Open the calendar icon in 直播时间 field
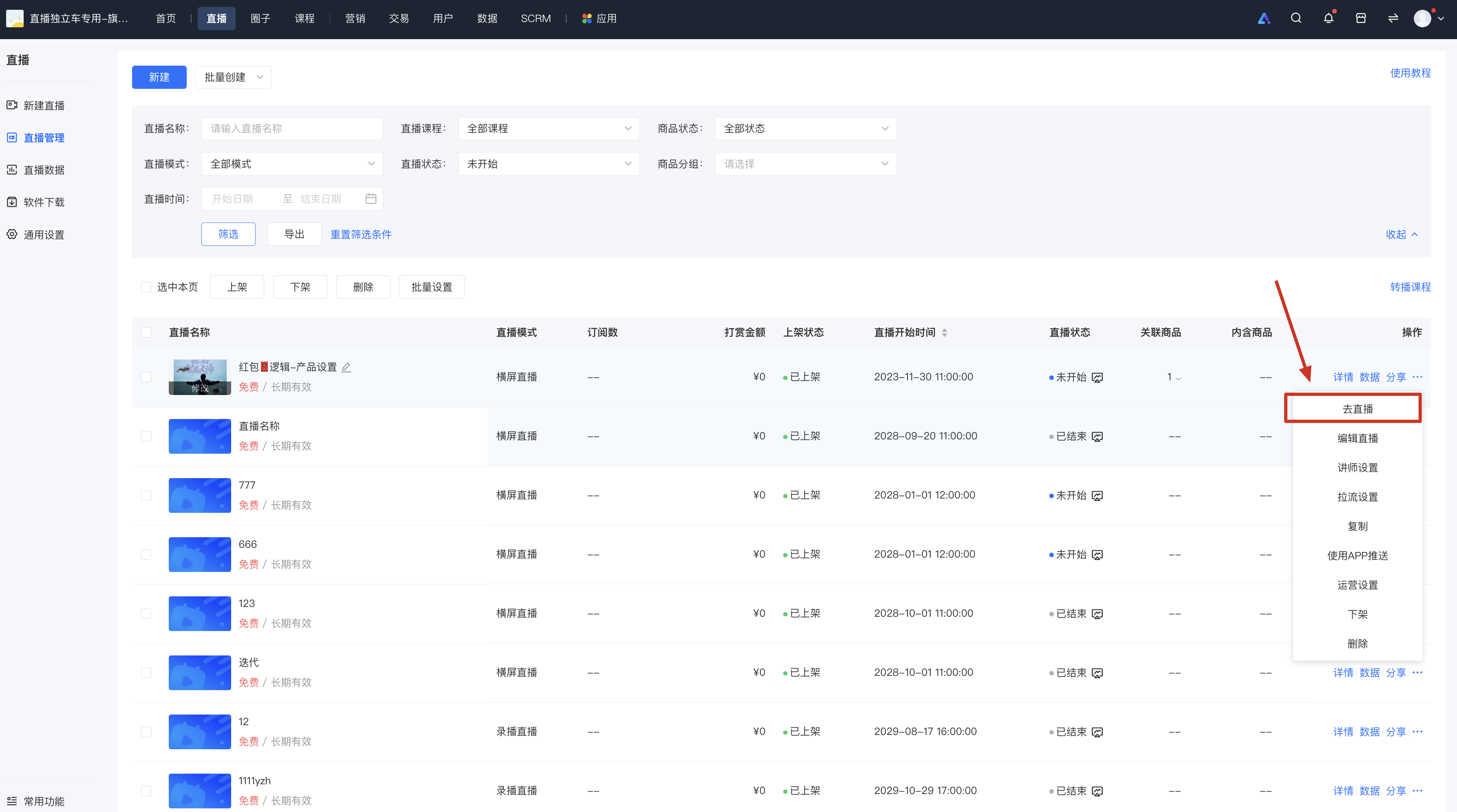This screenshot has width=1457, height=812. coord(371,199)
